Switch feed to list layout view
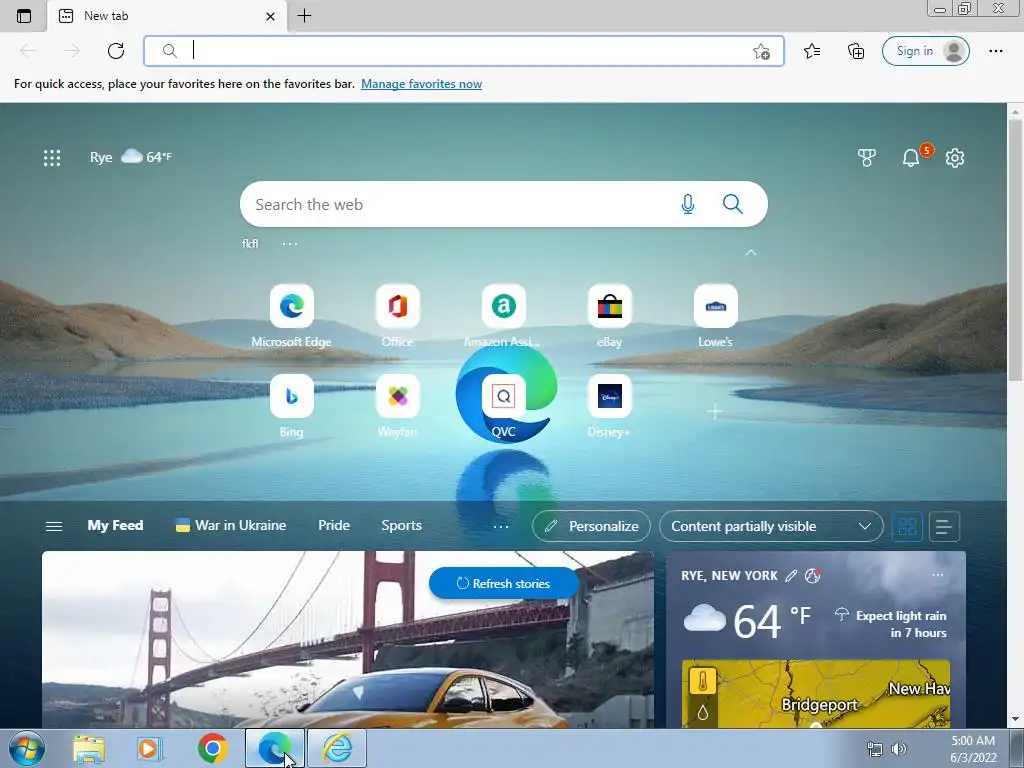The height and width of the screenshot is (768, 1024). [x=944, y=526]
